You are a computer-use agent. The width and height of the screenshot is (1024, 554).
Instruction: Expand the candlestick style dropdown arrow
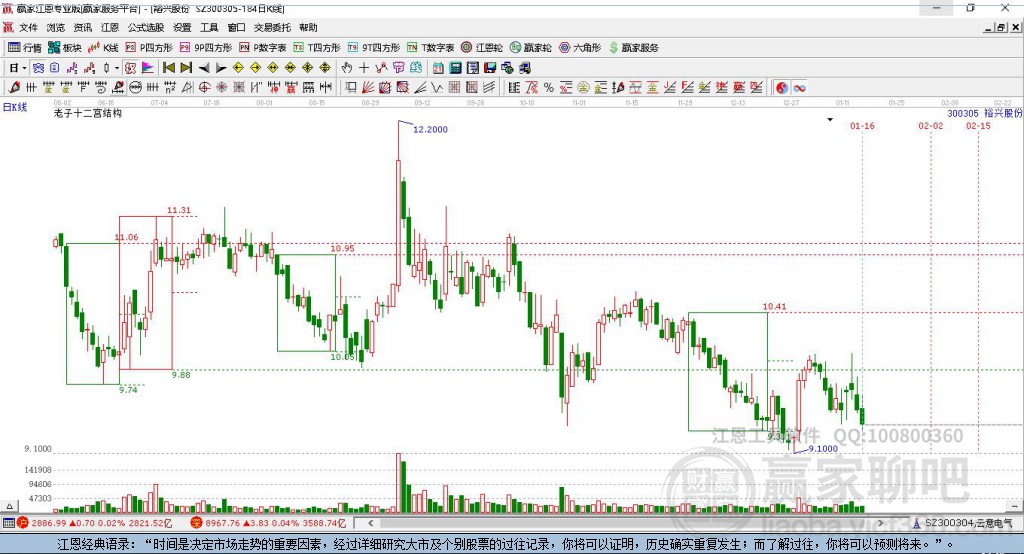(x=117, y=68)
